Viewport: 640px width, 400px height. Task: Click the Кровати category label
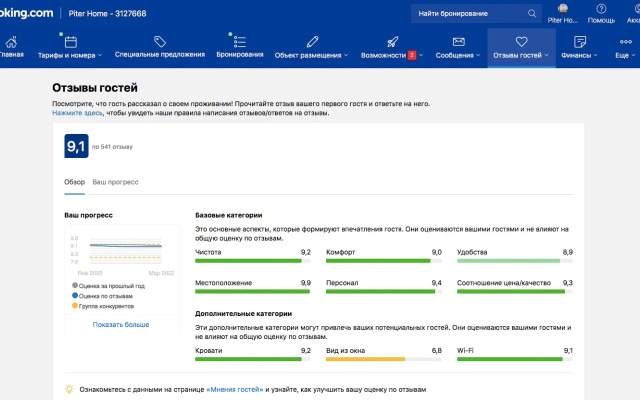[209, 351]
